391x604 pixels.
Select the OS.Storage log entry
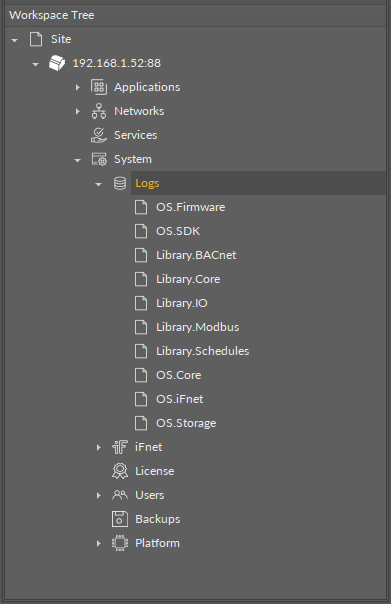click(x=186, y=423)
